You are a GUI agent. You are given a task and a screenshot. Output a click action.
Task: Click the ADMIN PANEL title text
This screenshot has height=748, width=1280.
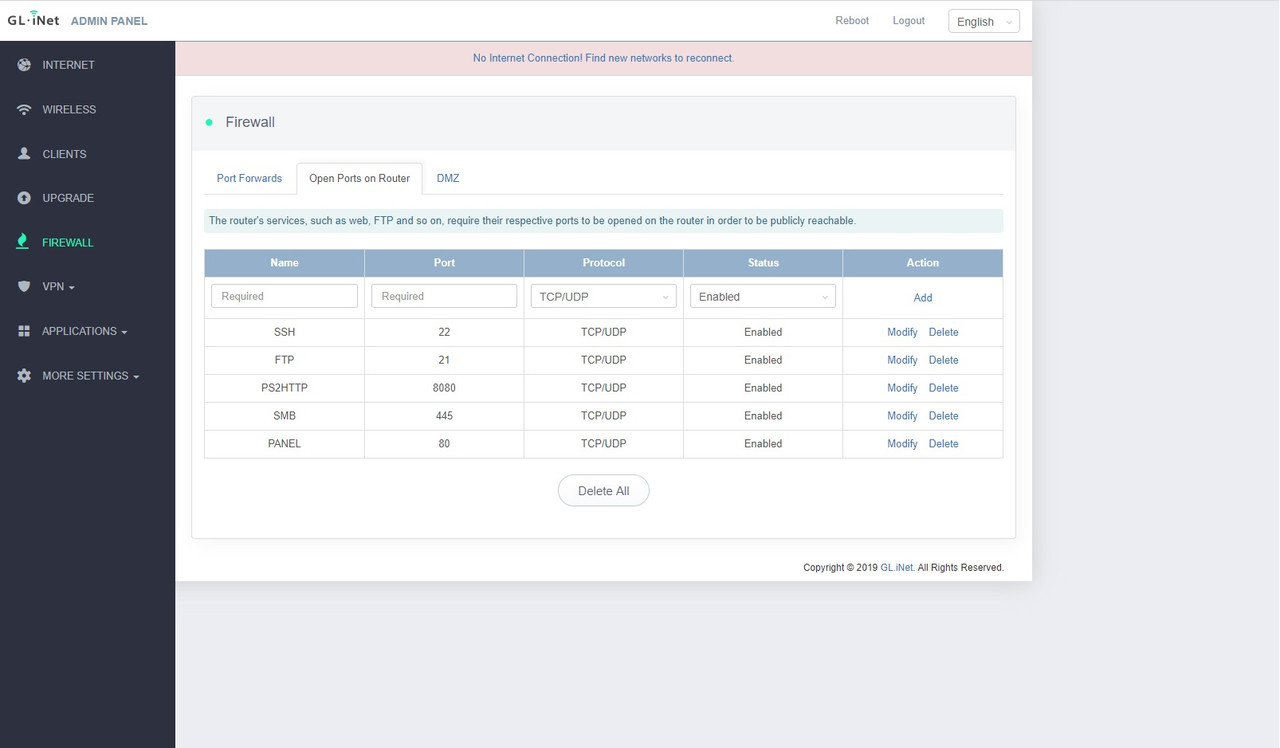pos(109,21)
